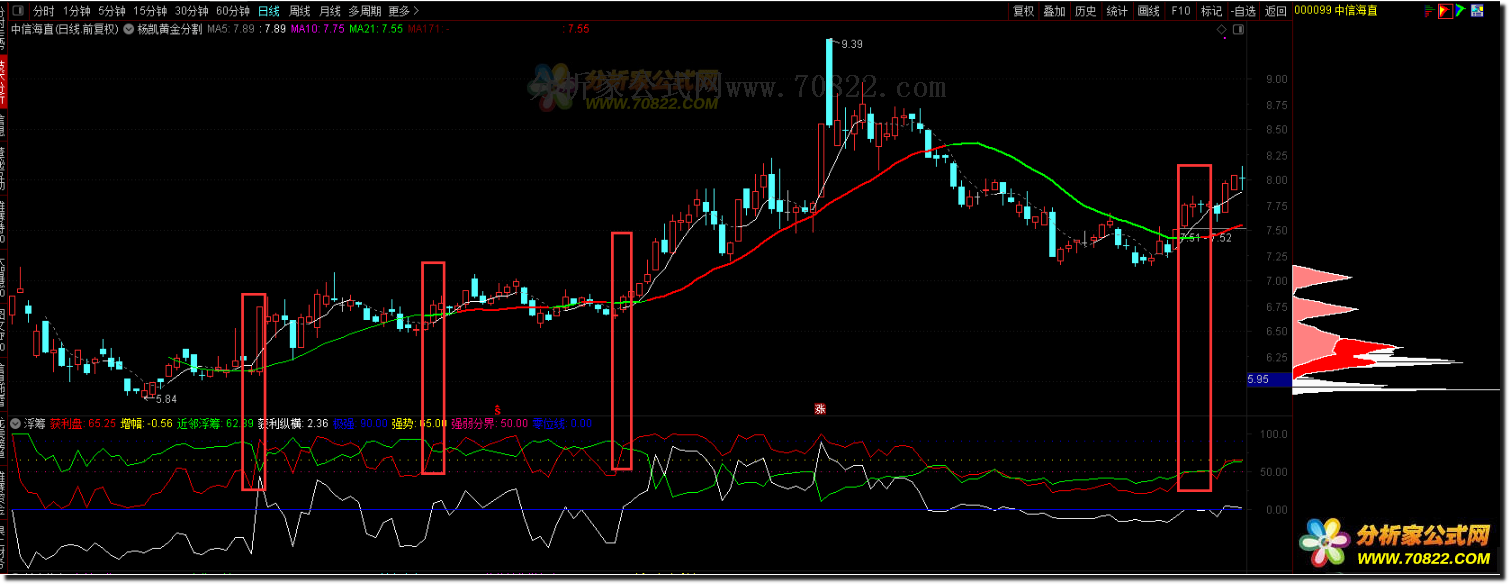
Task: Click the MA21: 7.55 value label
Action: point(376,30)
